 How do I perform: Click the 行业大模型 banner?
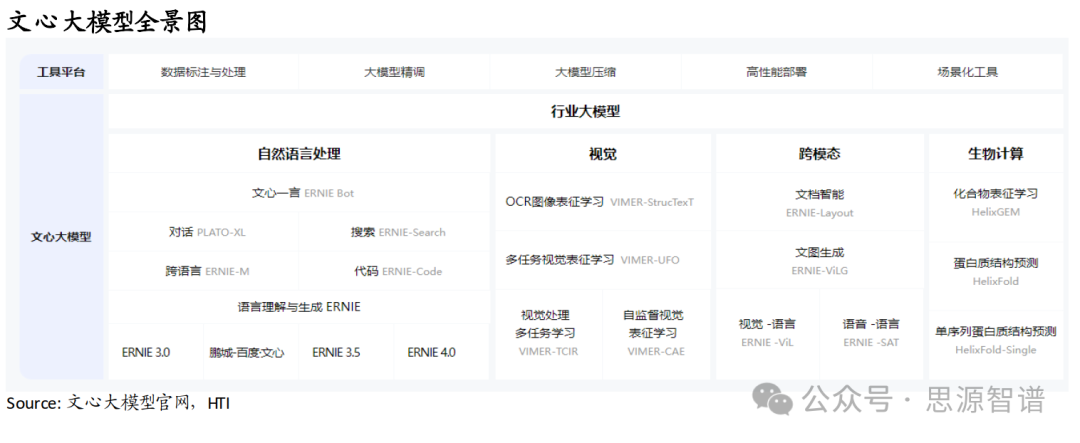pos(585,112)
